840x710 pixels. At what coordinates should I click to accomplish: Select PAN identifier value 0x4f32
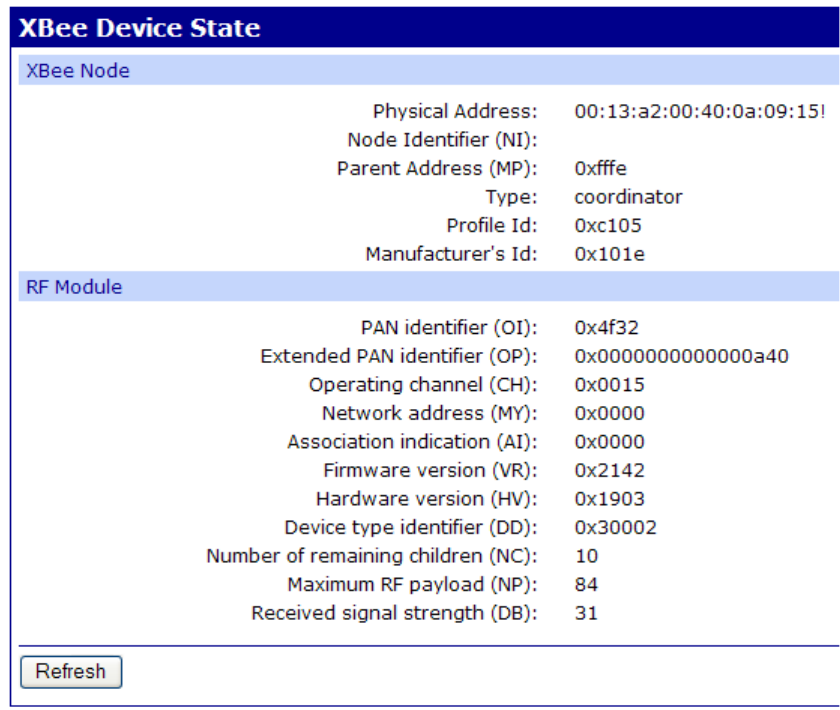point(606,327)
